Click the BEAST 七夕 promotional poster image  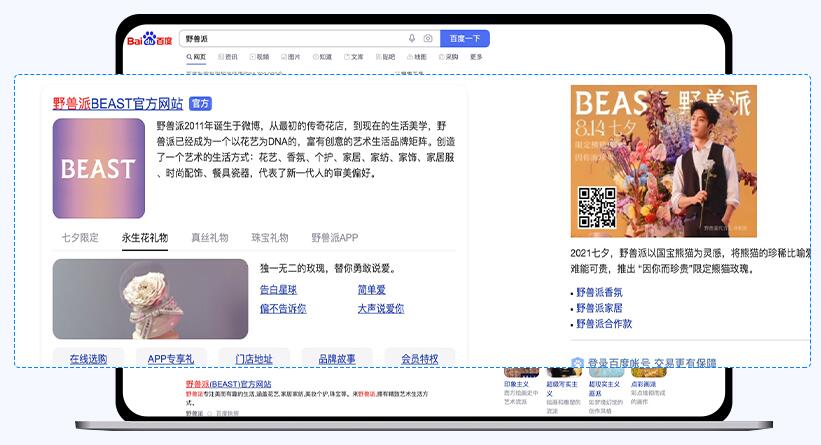pos(663,161)
